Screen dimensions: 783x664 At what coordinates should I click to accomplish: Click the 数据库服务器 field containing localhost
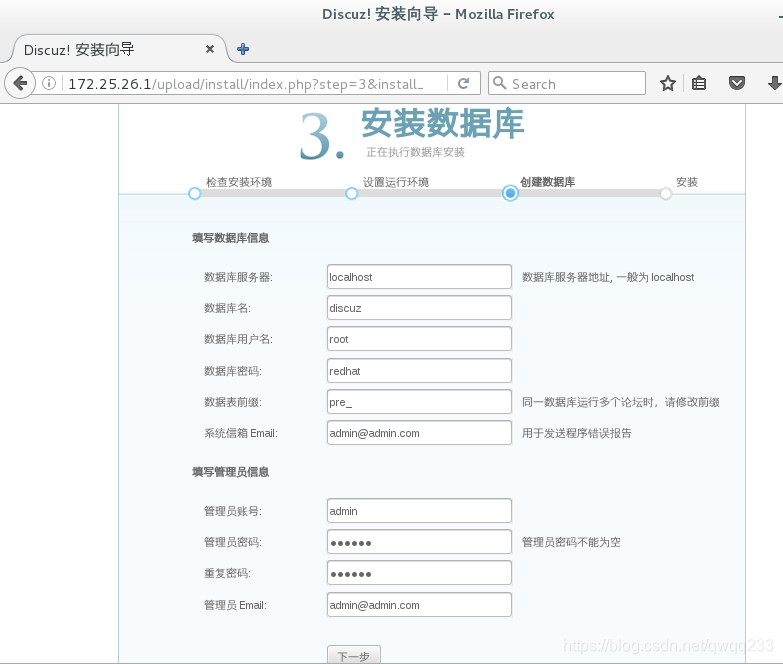(x=419, y=277)
